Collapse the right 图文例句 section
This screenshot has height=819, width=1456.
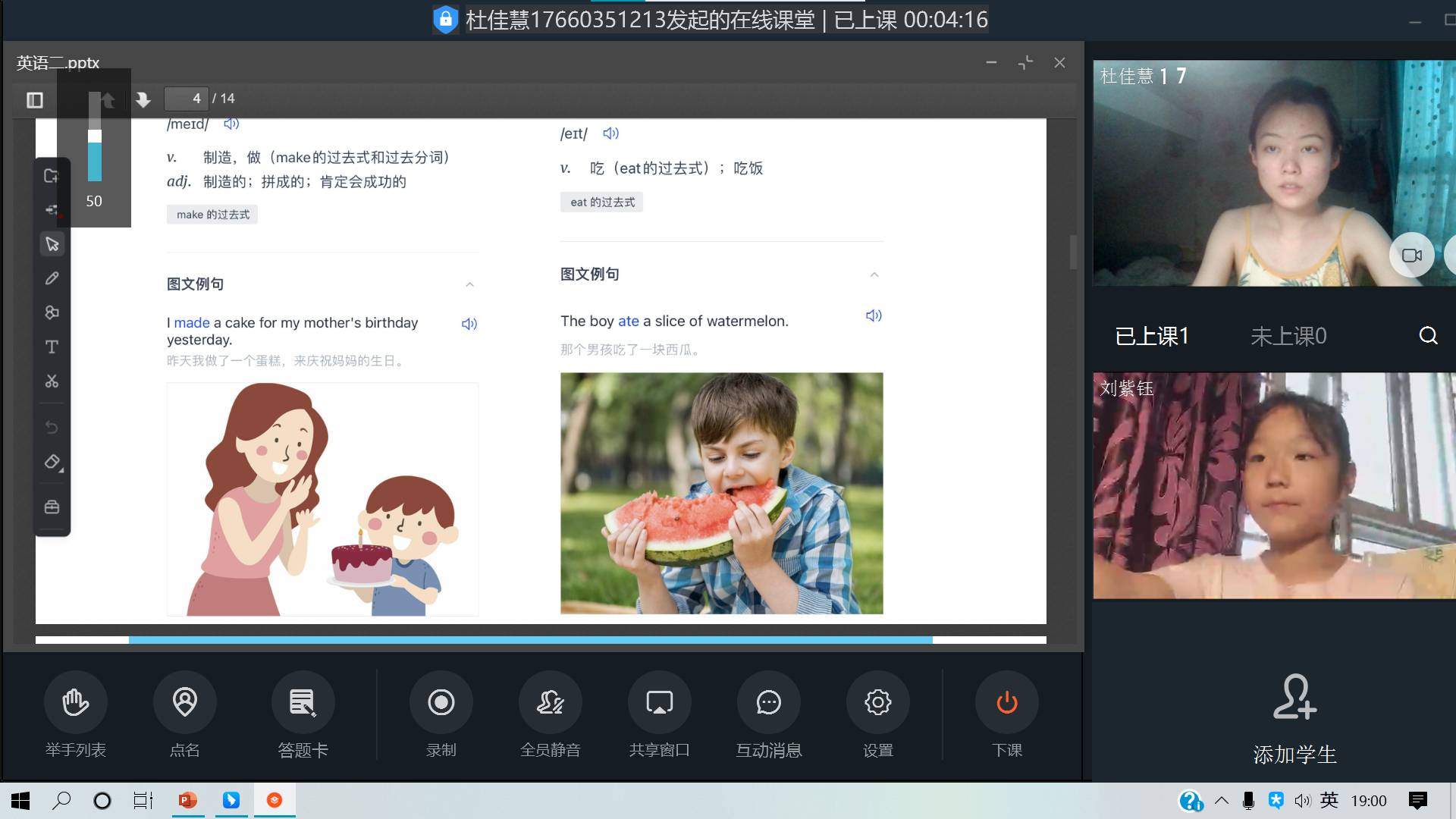(x=874, y=275)
